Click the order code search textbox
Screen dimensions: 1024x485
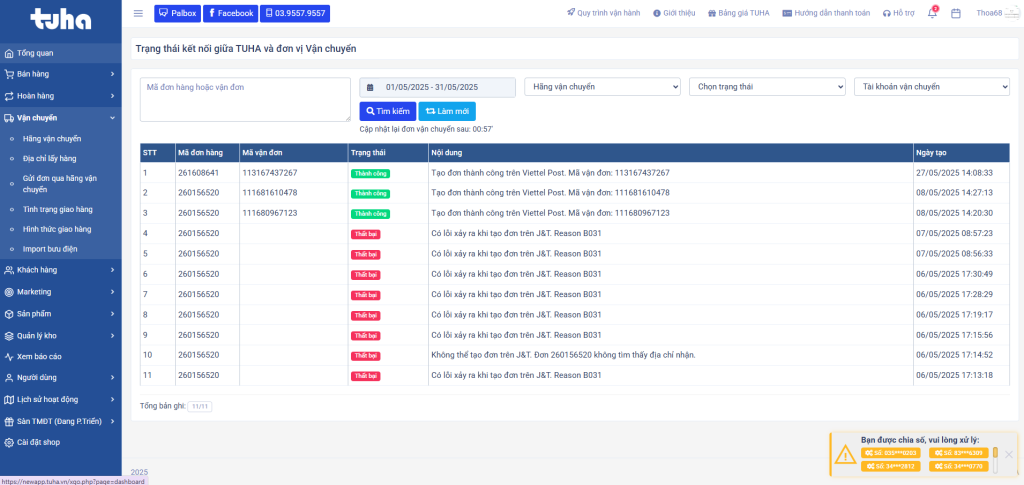[x=245, y=99]
